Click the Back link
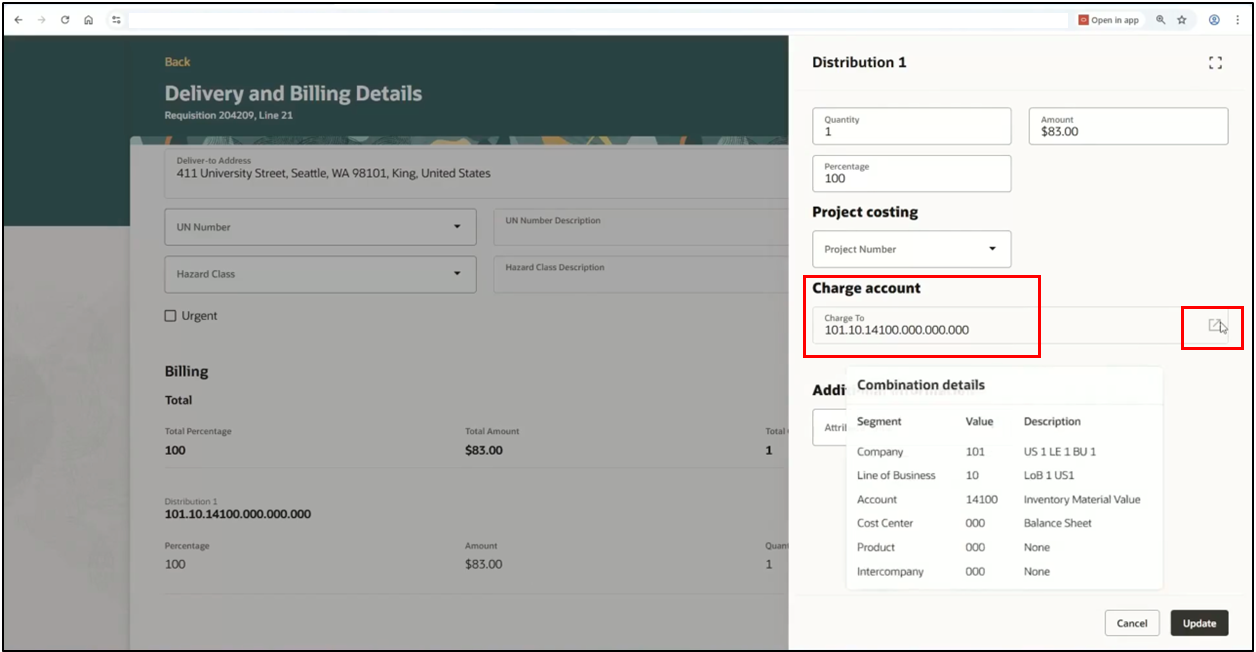 [177, 62]
